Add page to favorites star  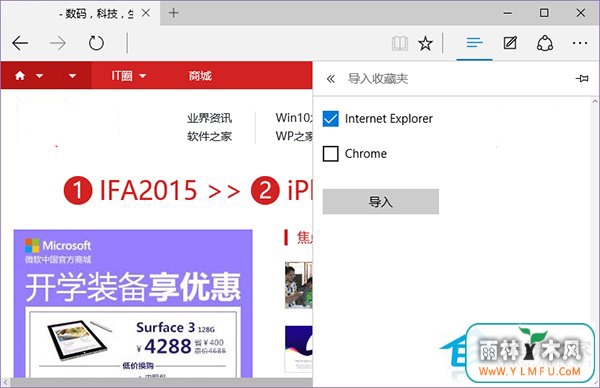coord(425,43)
